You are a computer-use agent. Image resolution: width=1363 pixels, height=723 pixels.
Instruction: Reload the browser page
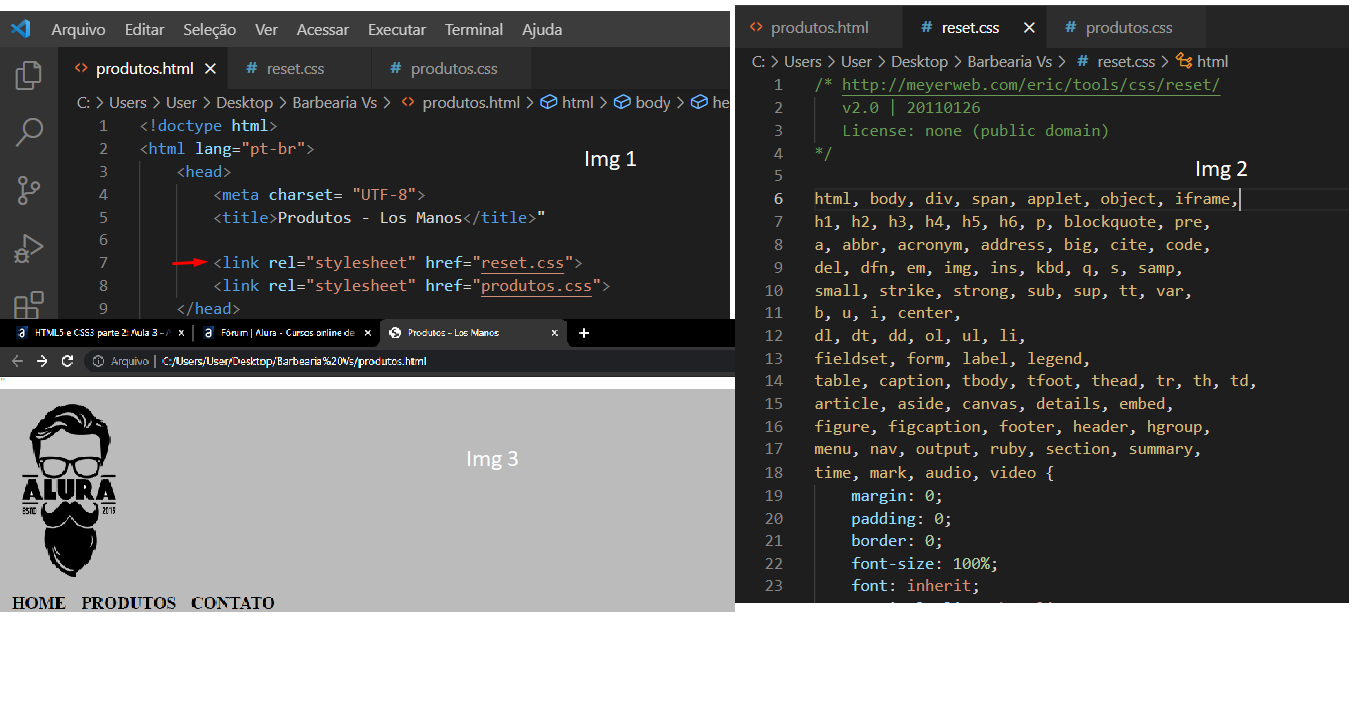[x=68, y=361]
